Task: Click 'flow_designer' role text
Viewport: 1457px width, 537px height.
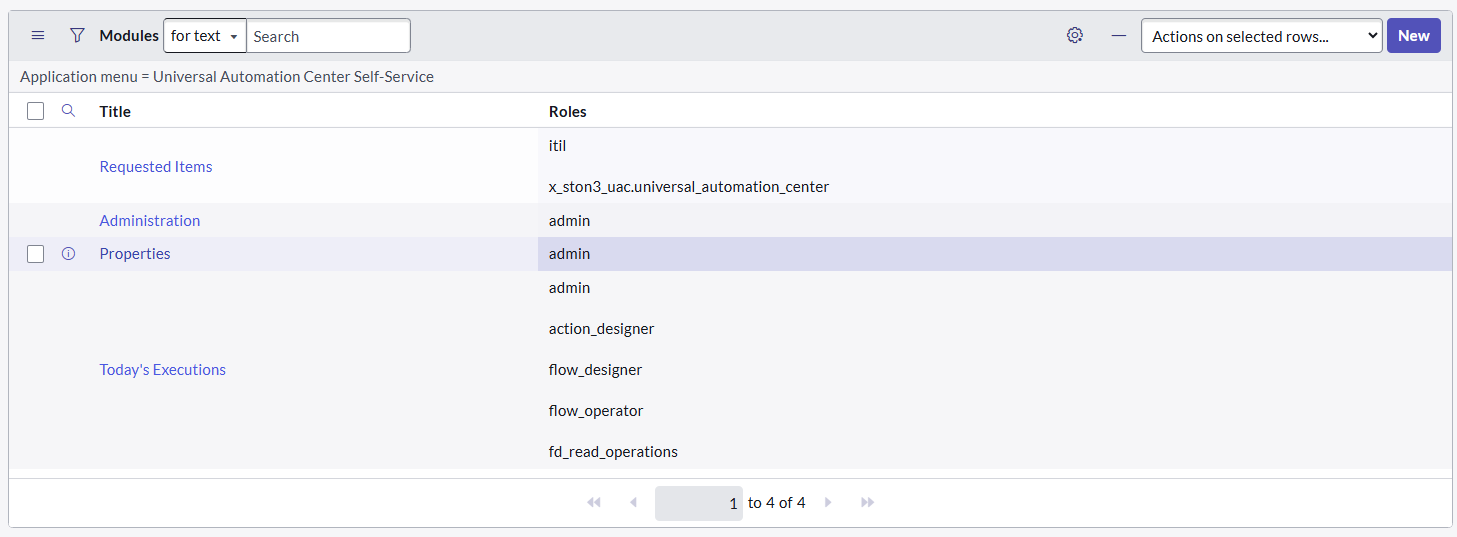Action: pyautogui.click(x=596, y=370)
